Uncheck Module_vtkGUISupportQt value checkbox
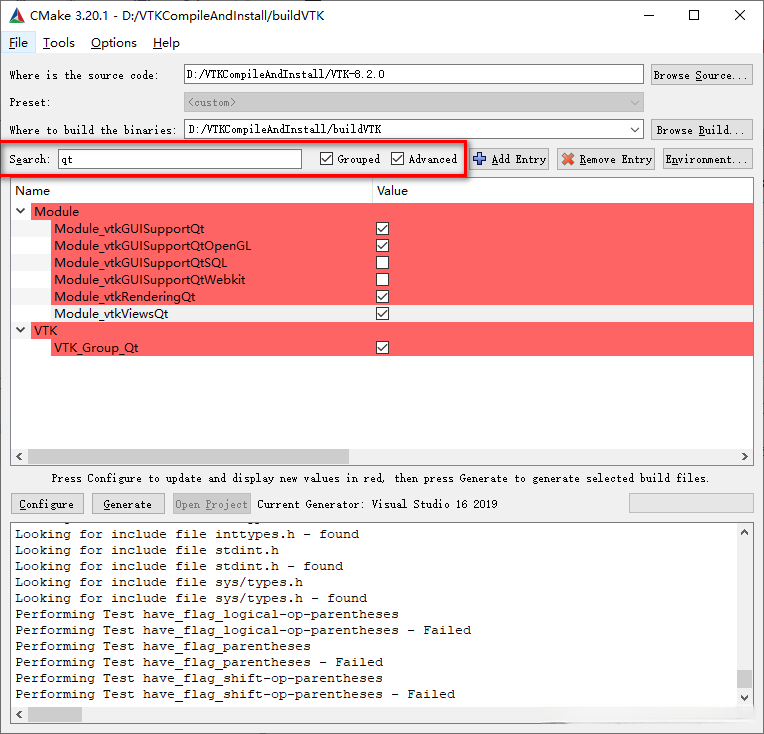 pyautogui.click(x=382, y=229)
